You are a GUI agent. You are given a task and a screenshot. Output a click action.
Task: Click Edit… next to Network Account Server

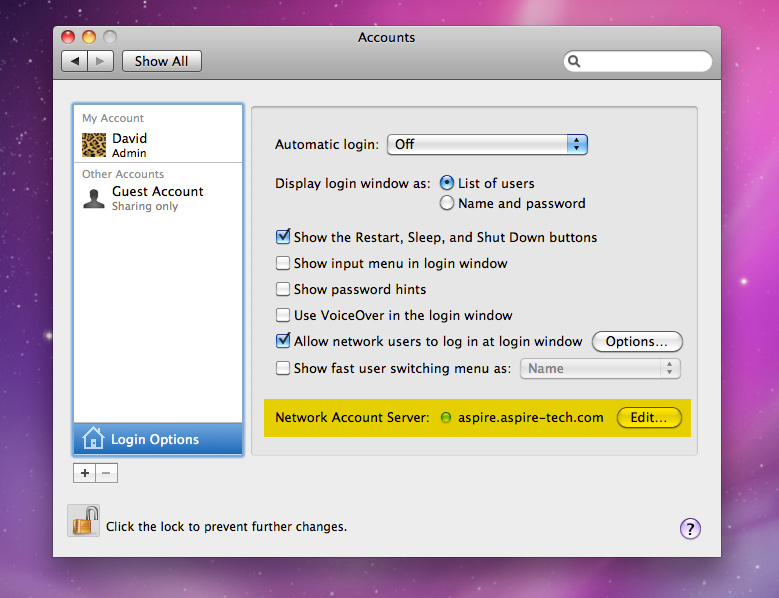pos(649,417)
